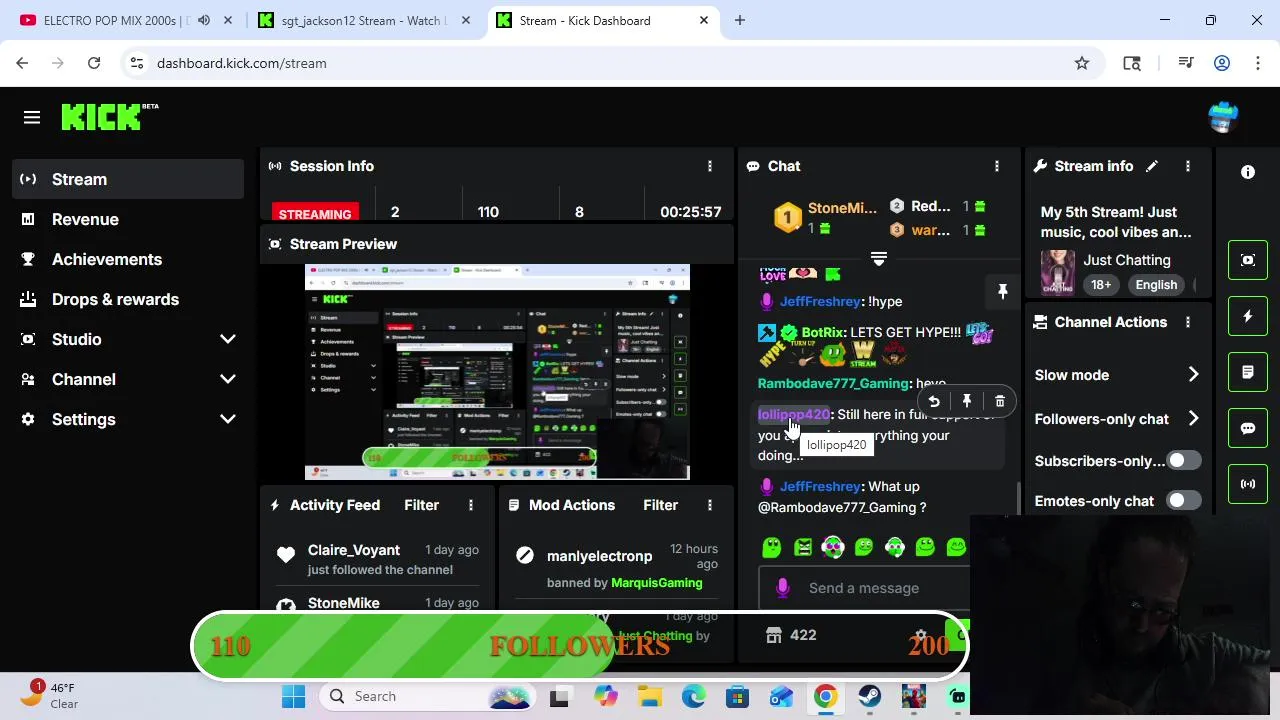Switch to the sgt_jackson12 Stream tab

(x=364, y=20)
